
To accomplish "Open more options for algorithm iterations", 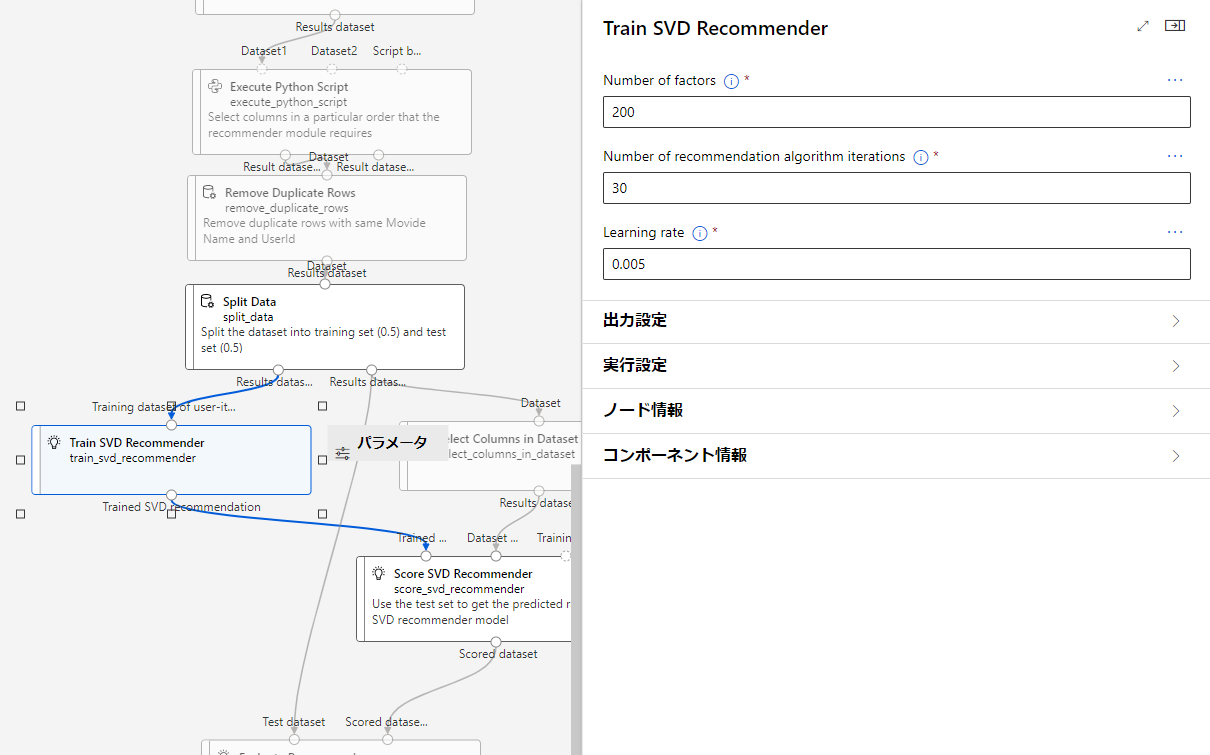I will point(1175,156).
